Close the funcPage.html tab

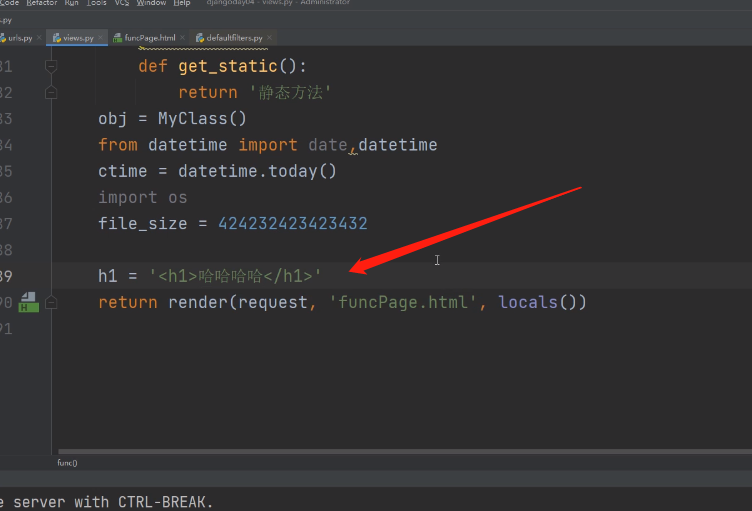[x=182, y=38]
